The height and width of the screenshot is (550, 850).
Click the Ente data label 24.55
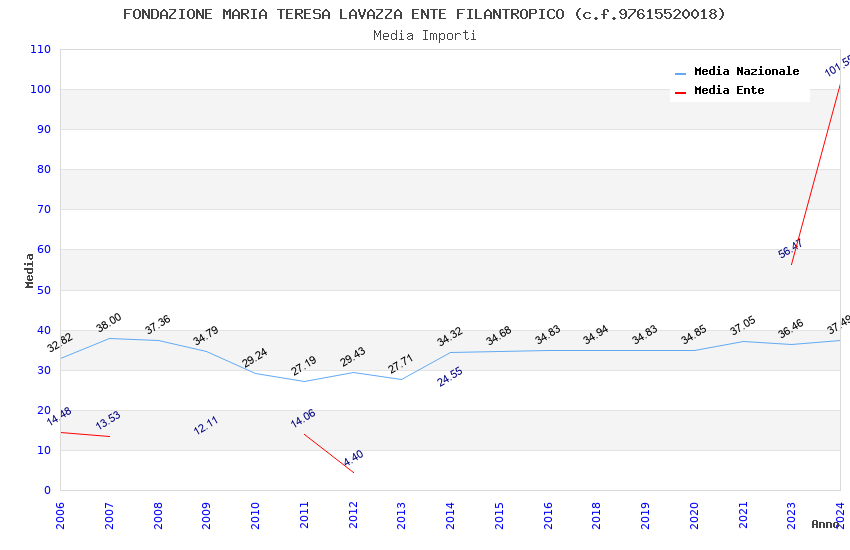pos(450,377)
